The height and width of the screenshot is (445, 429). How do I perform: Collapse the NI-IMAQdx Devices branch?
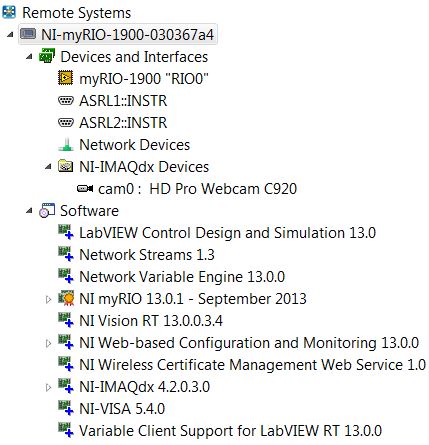coord(49,166)
